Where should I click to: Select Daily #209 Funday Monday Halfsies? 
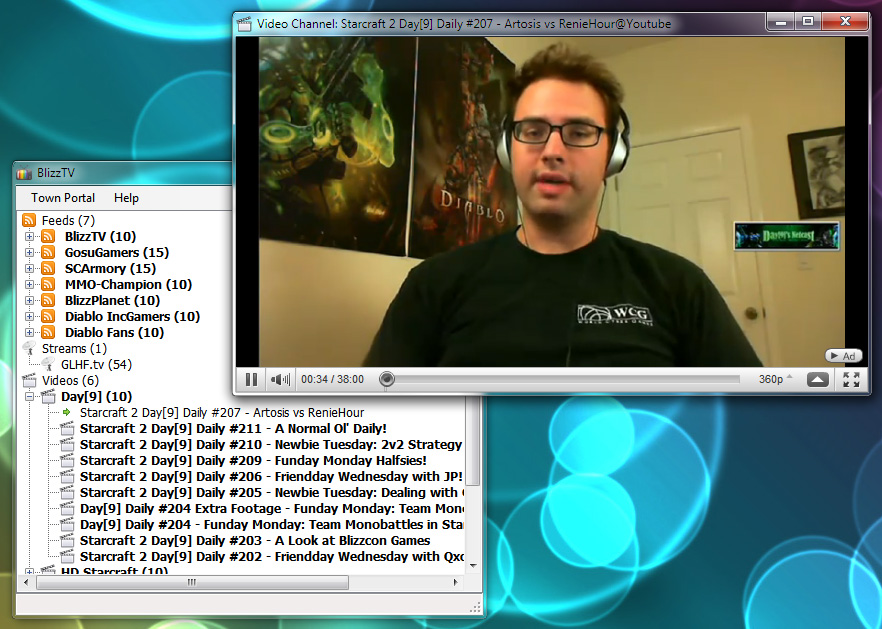pyautogui.click(x=253, y=461)
